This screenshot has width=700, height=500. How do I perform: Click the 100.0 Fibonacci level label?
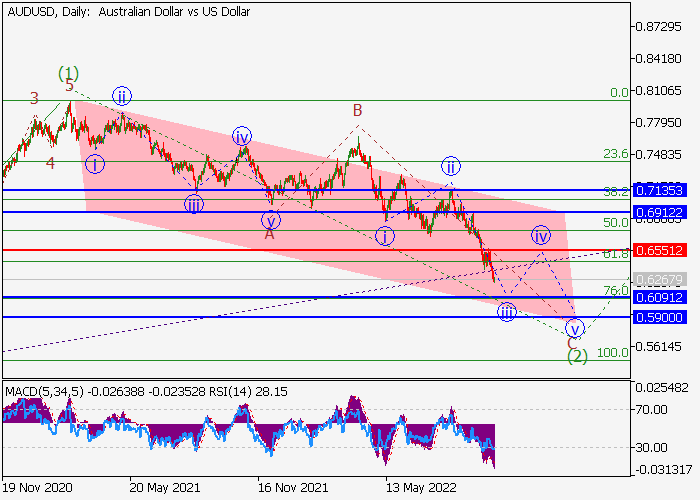click(612, 353)
